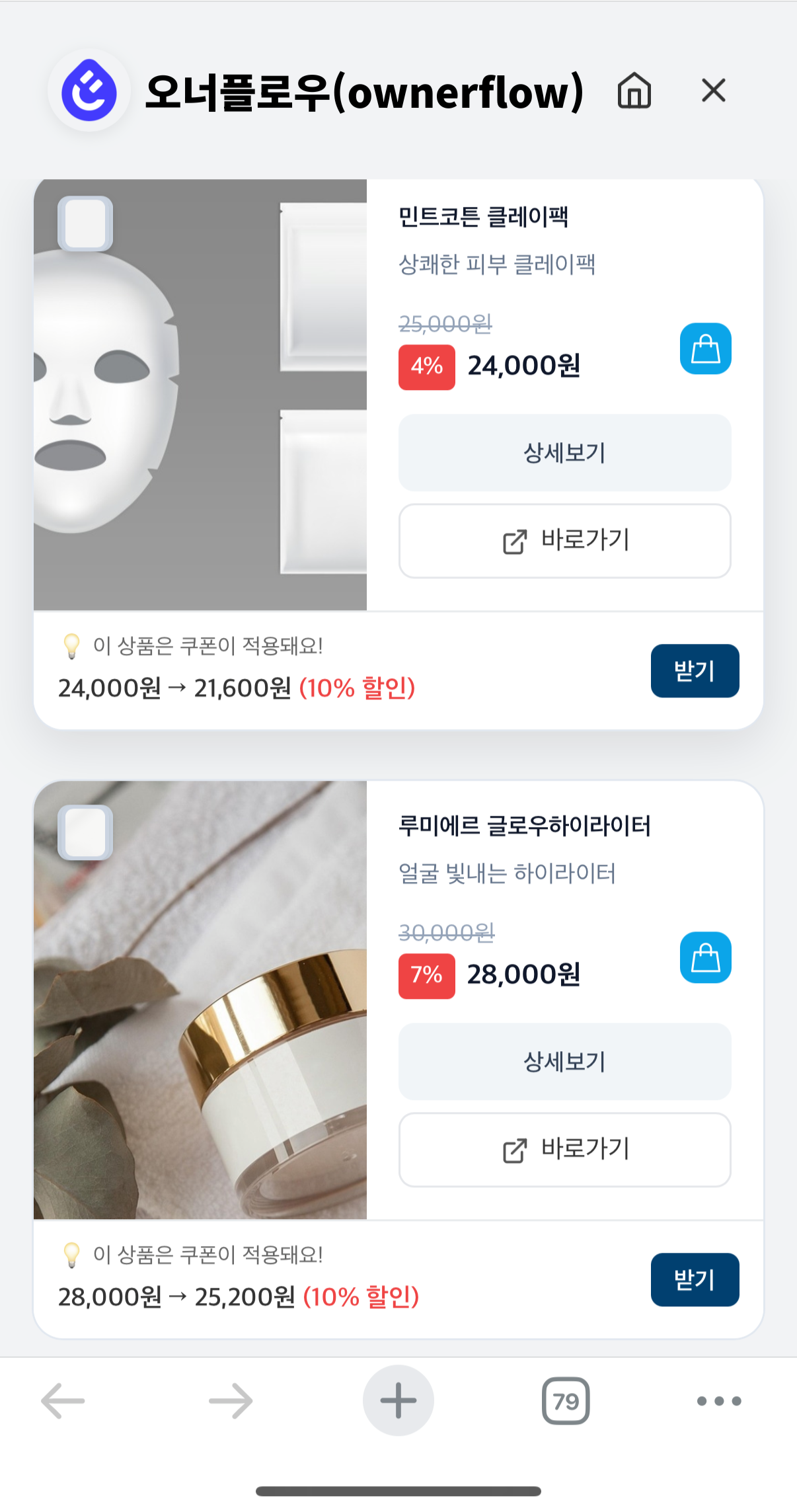Tap the Ownerflow logo icon
The image size is (797, 1512).
pyautogui.click(x=89, y=91)
